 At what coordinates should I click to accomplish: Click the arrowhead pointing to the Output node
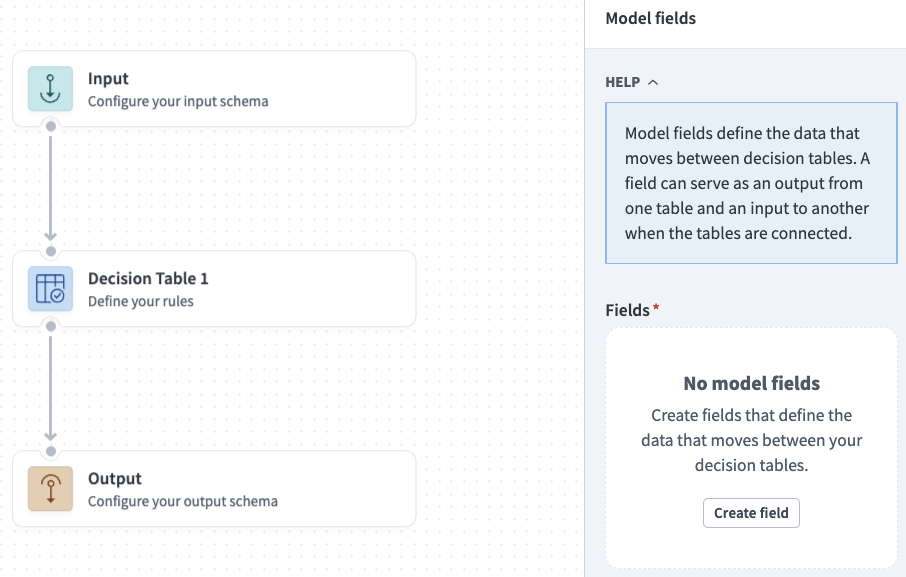pos(51,438)
